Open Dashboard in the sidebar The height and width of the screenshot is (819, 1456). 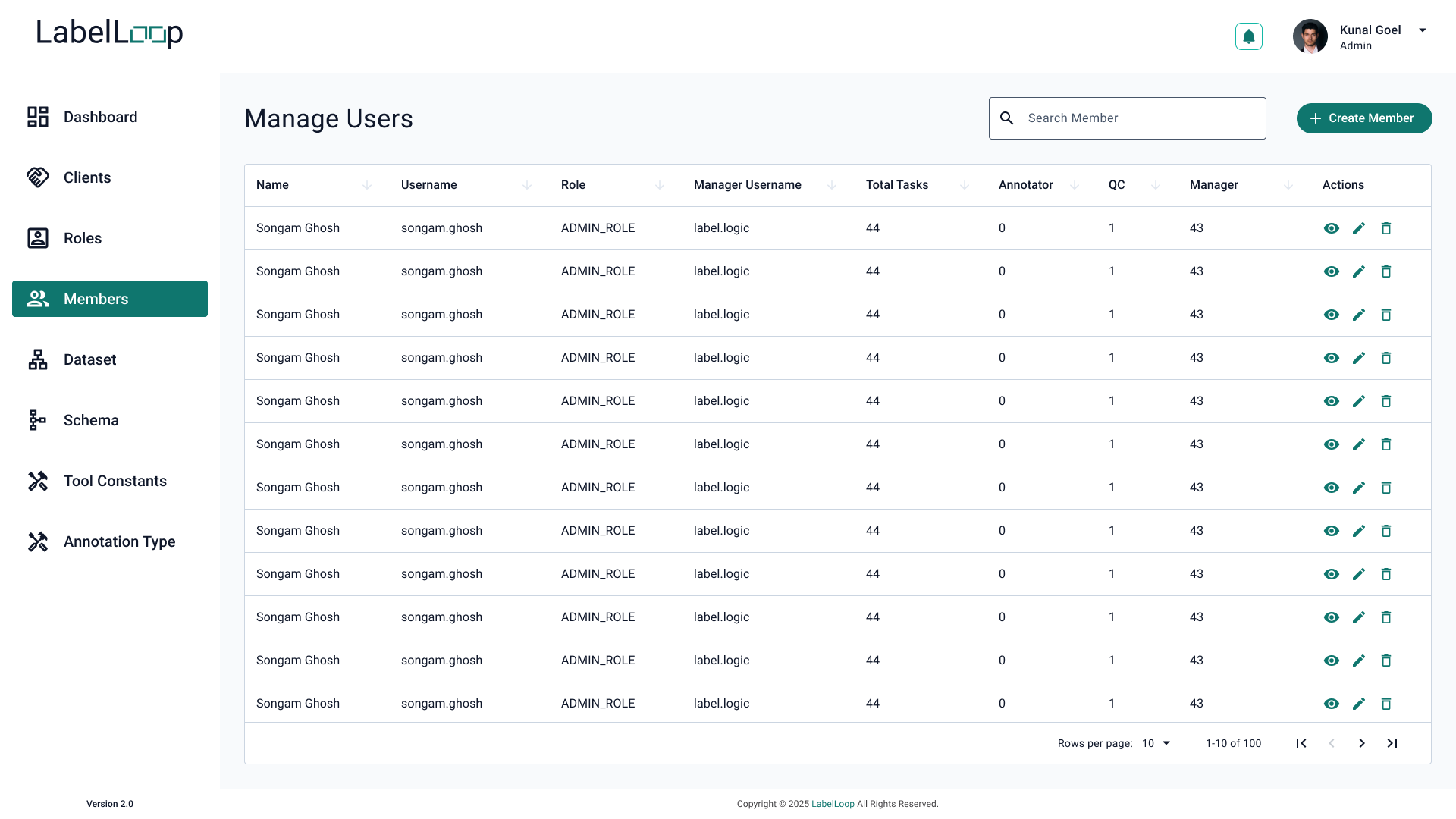(110, 117)
